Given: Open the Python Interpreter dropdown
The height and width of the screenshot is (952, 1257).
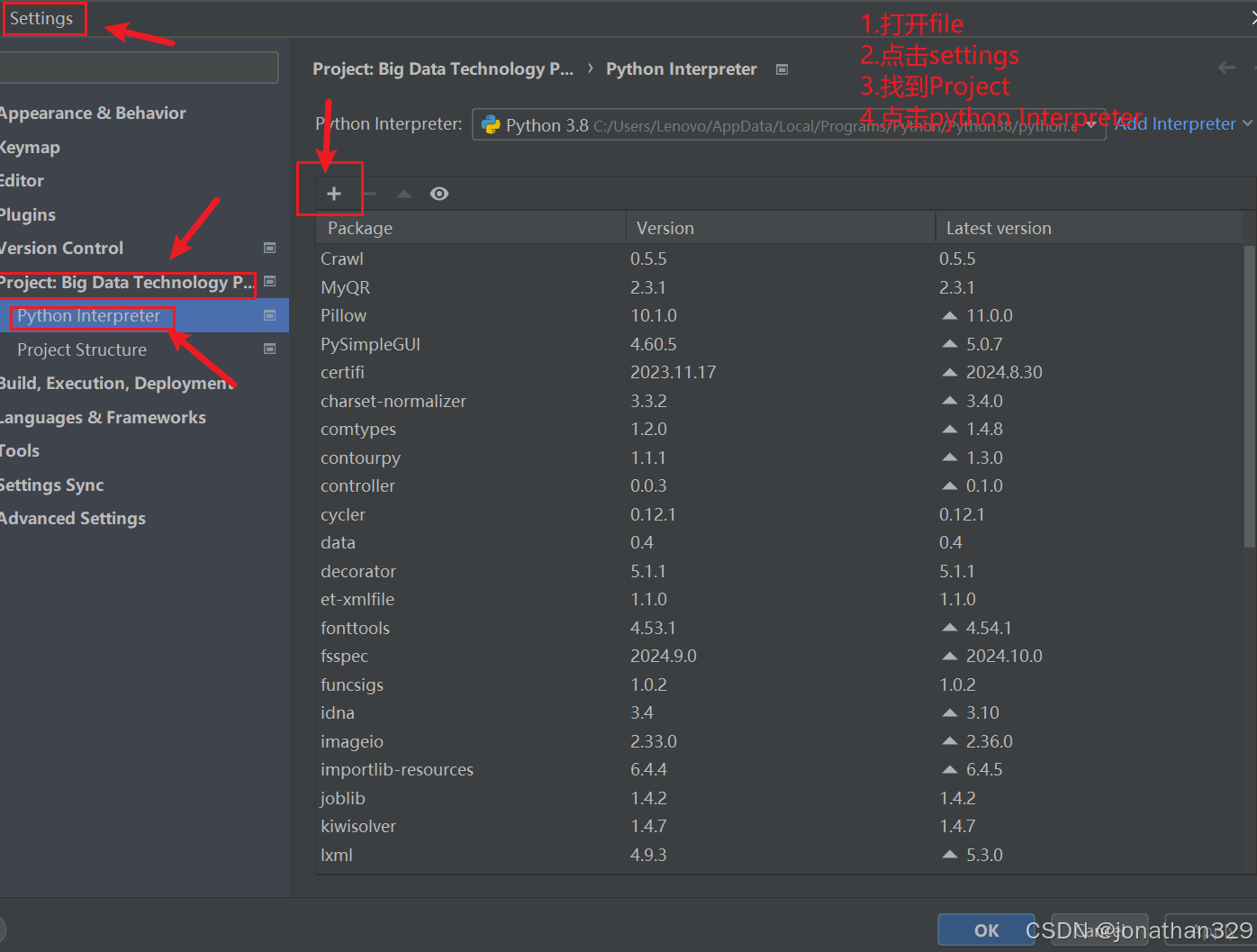Looking at the screenshot, I should 789,125.
